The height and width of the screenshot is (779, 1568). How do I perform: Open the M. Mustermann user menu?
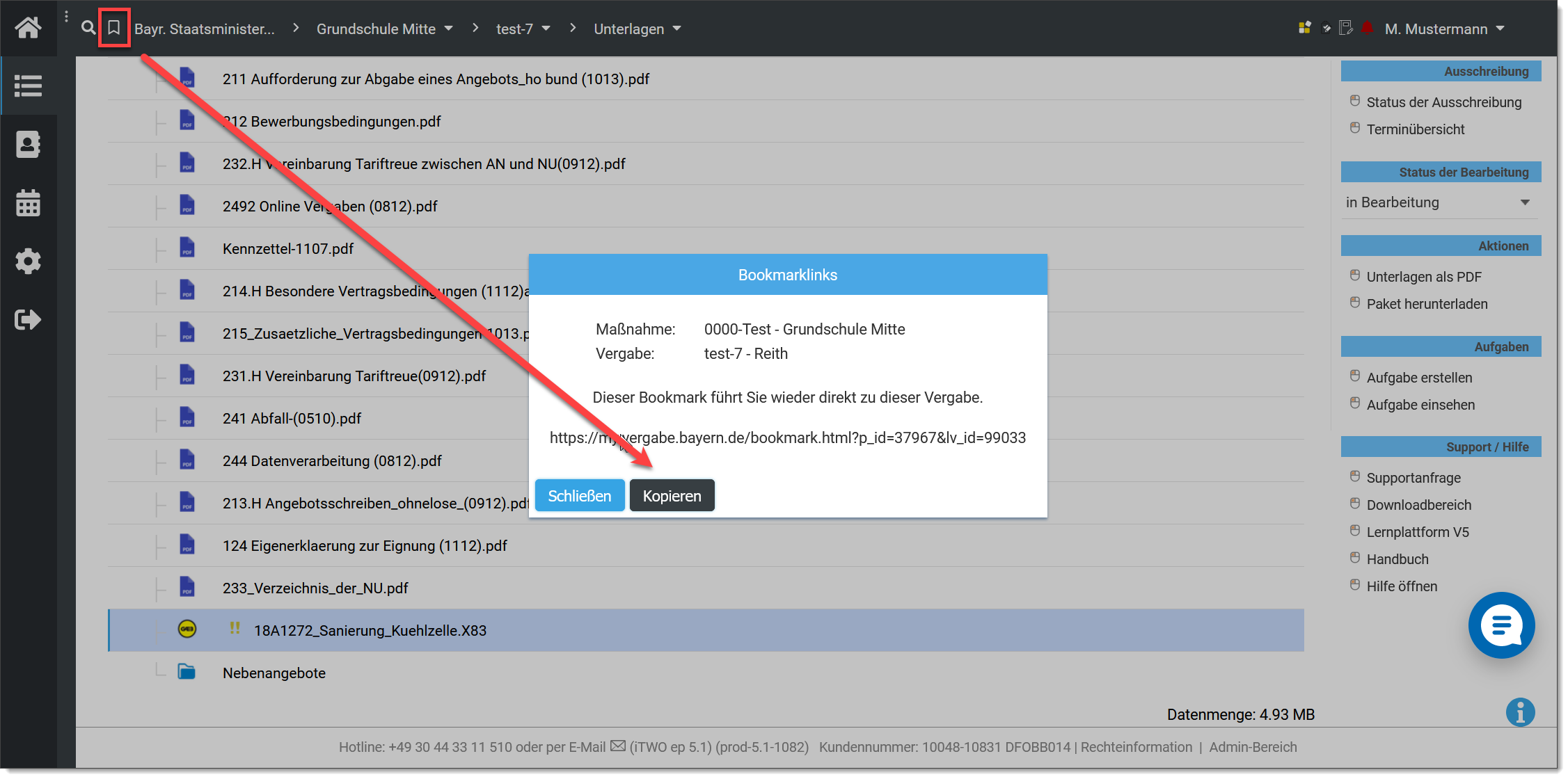pyautogui.click(x=1445, y=29)
